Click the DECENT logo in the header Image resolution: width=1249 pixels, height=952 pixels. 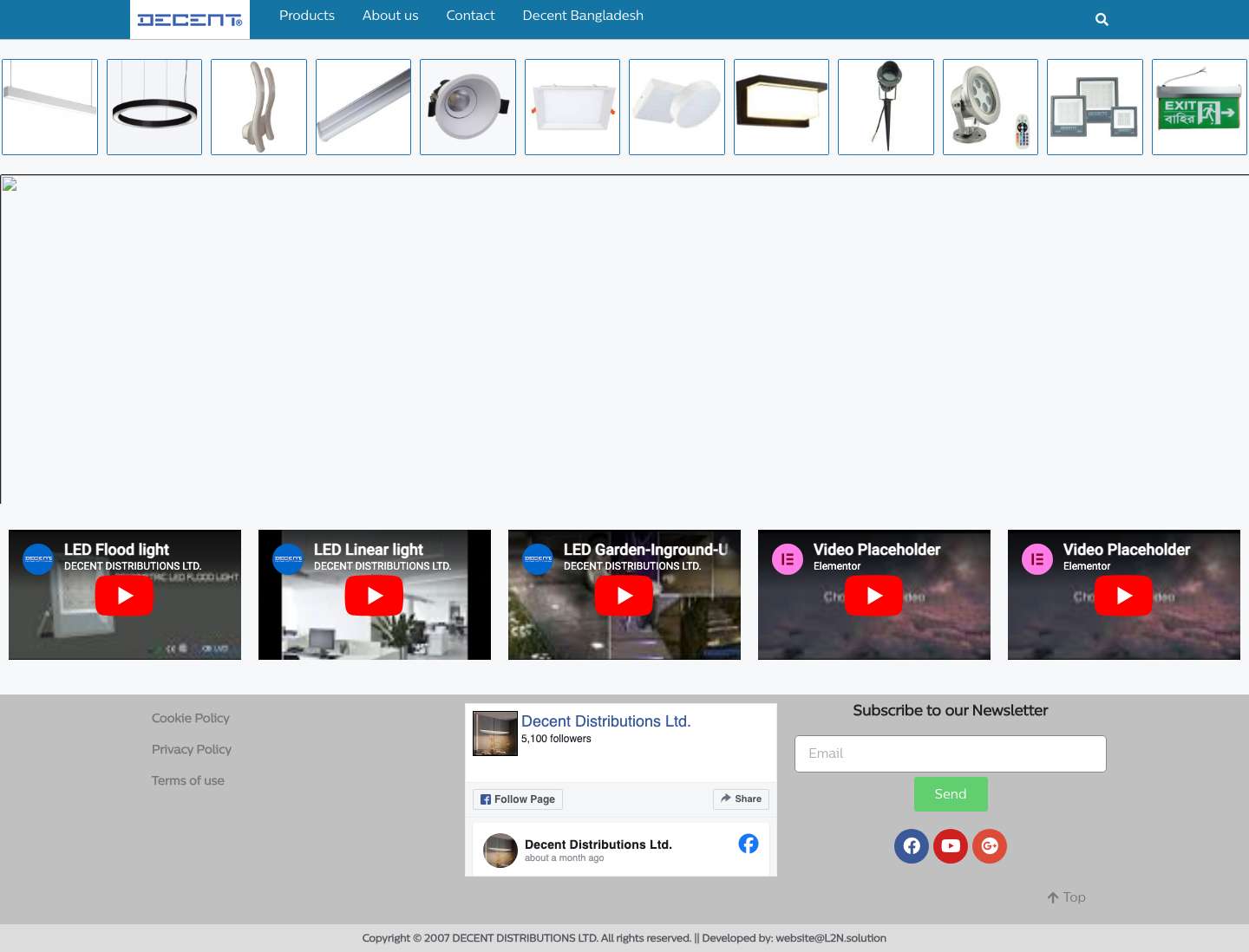190,19
